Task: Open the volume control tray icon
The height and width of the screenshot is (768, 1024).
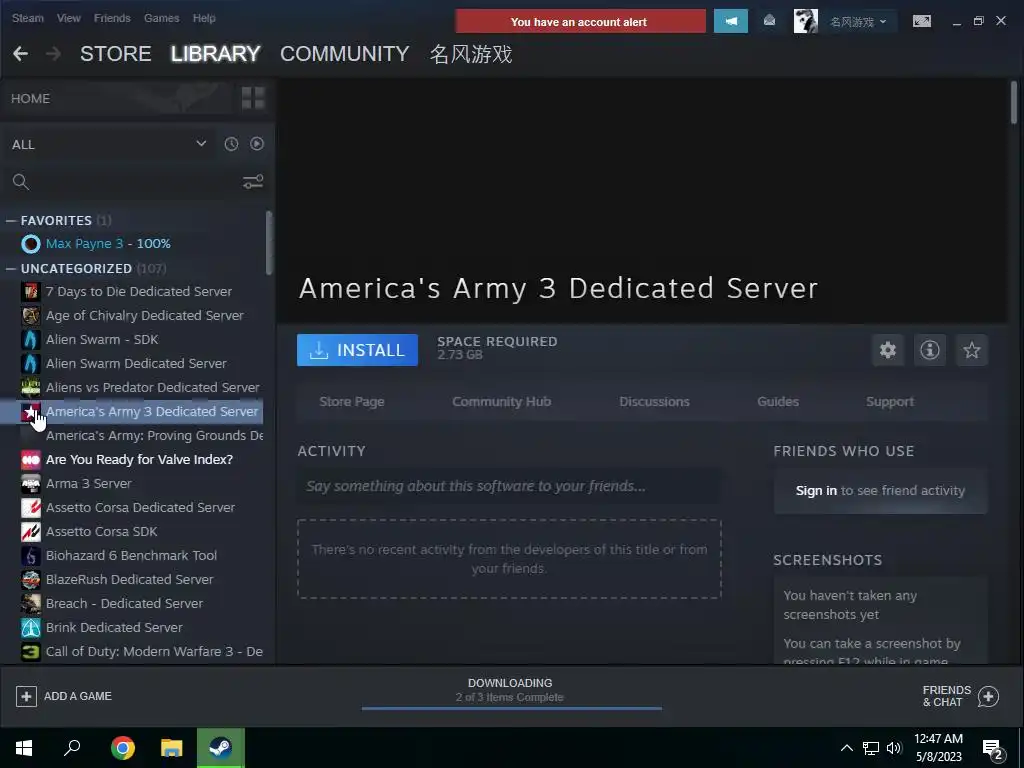Action: click(x=894, y=748)
